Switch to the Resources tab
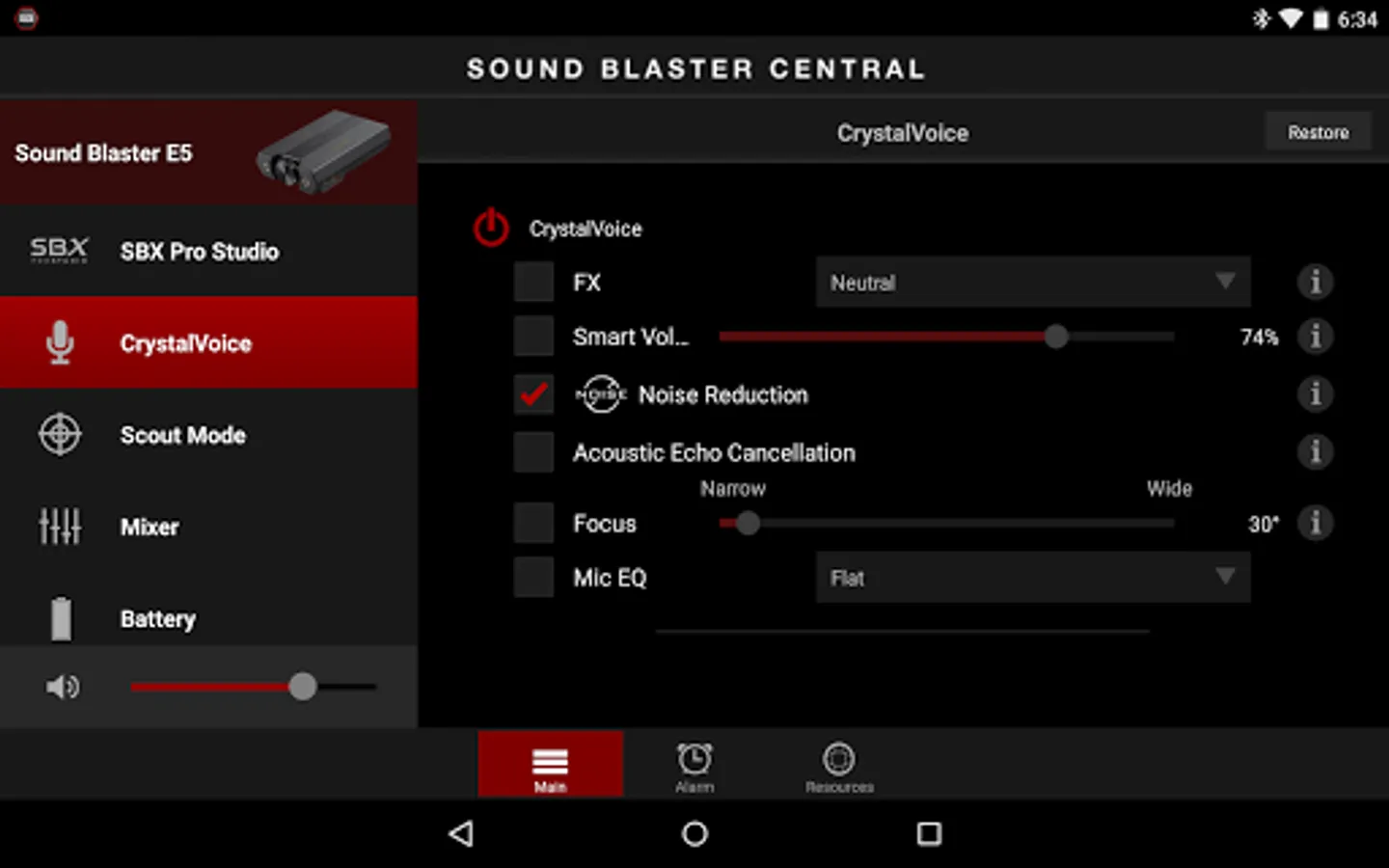This screenshot has height=868, width=1389. [x=839, y=767]
